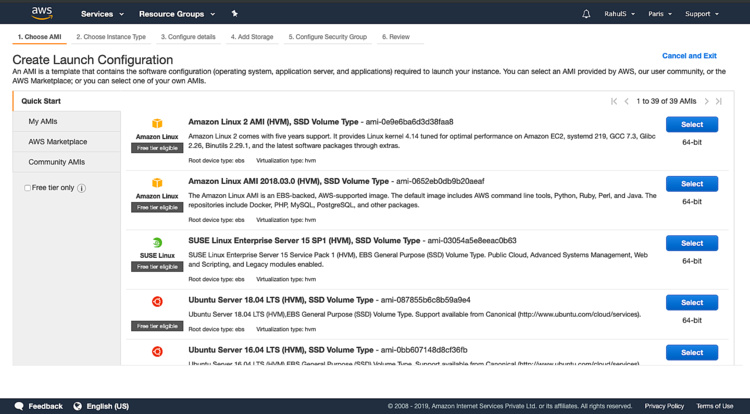Click the Feedback speech bubble icon
This screenshot has width=750, height=414.
pos(19,406)
